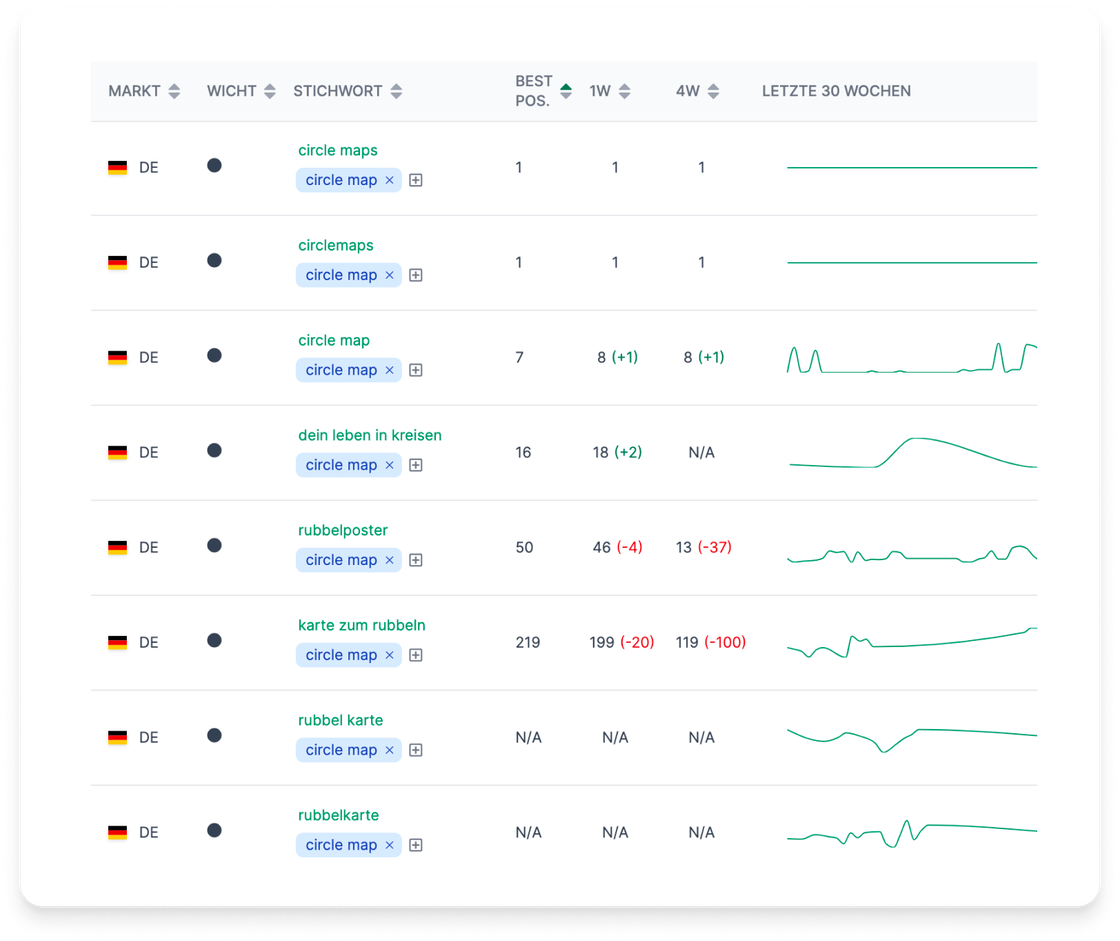The height and width of the screenshot is (941, 1120).
Task: View 30-week sparkline for rubbelkarte
Action: pyautogui.click(x=912, y=834)
